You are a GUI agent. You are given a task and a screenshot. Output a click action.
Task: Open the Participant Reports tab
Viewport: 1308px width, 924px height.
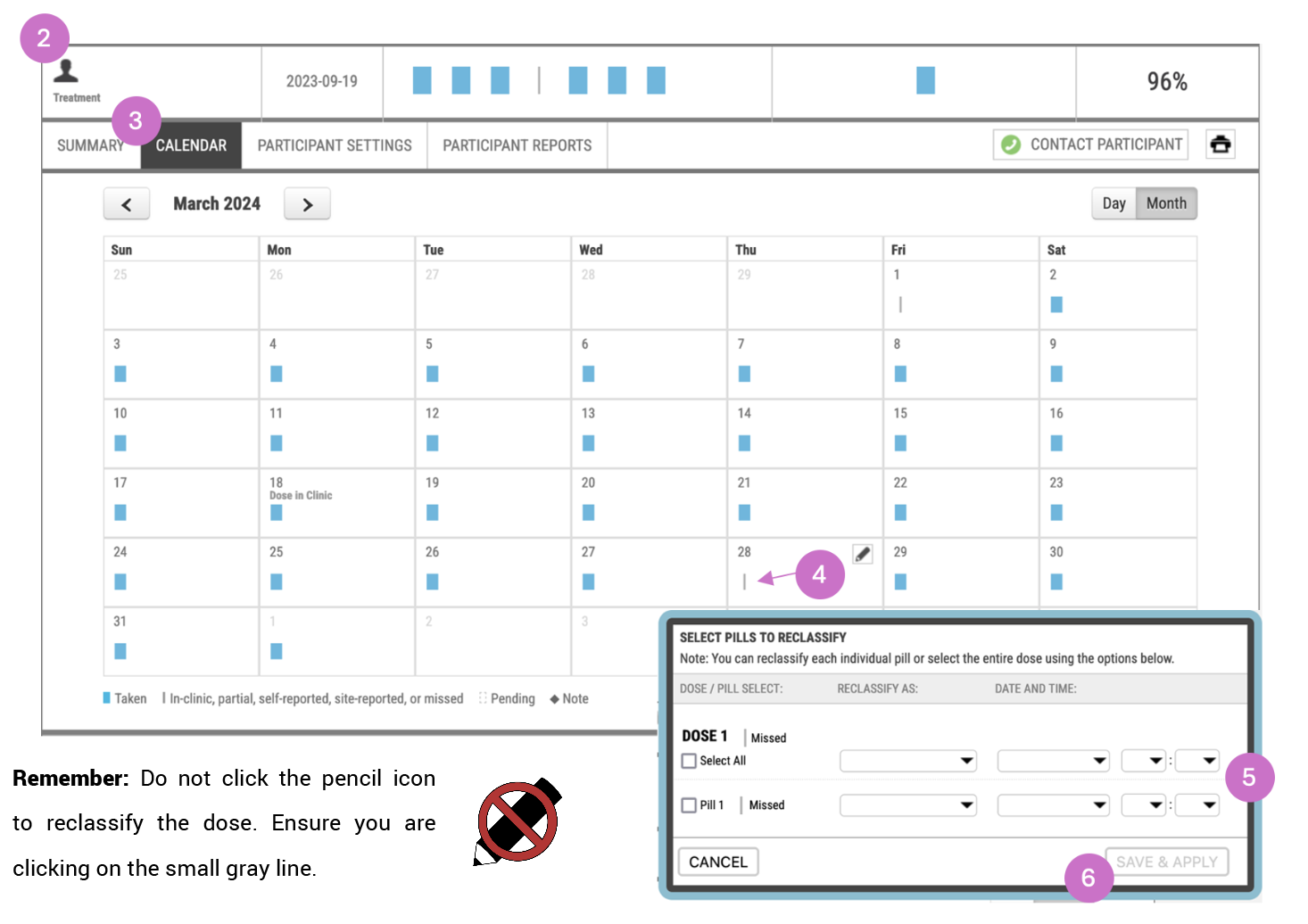(x=517, y=145)
